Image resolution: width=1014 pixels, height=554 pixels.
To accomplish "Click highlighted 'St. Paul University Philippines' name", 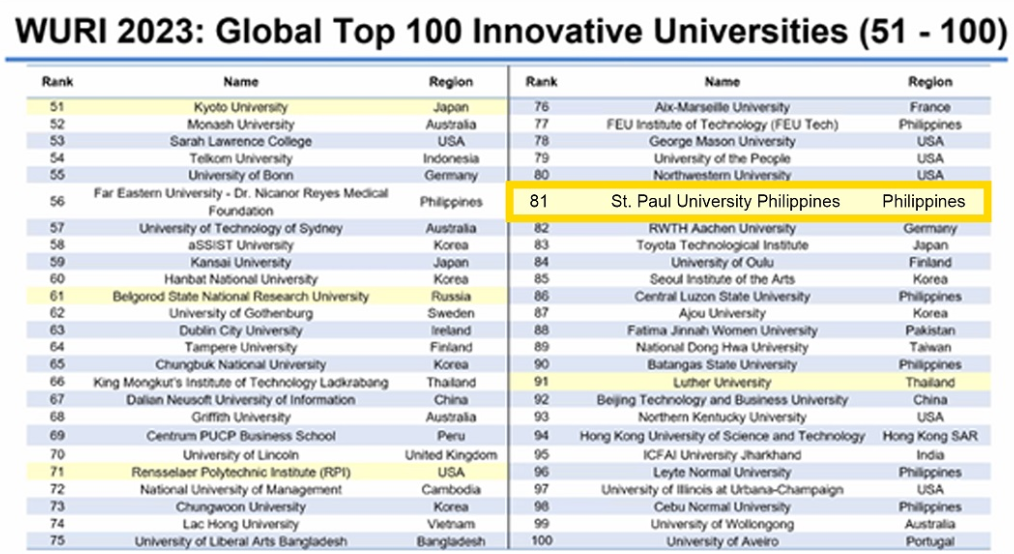I will pos(726,202).
